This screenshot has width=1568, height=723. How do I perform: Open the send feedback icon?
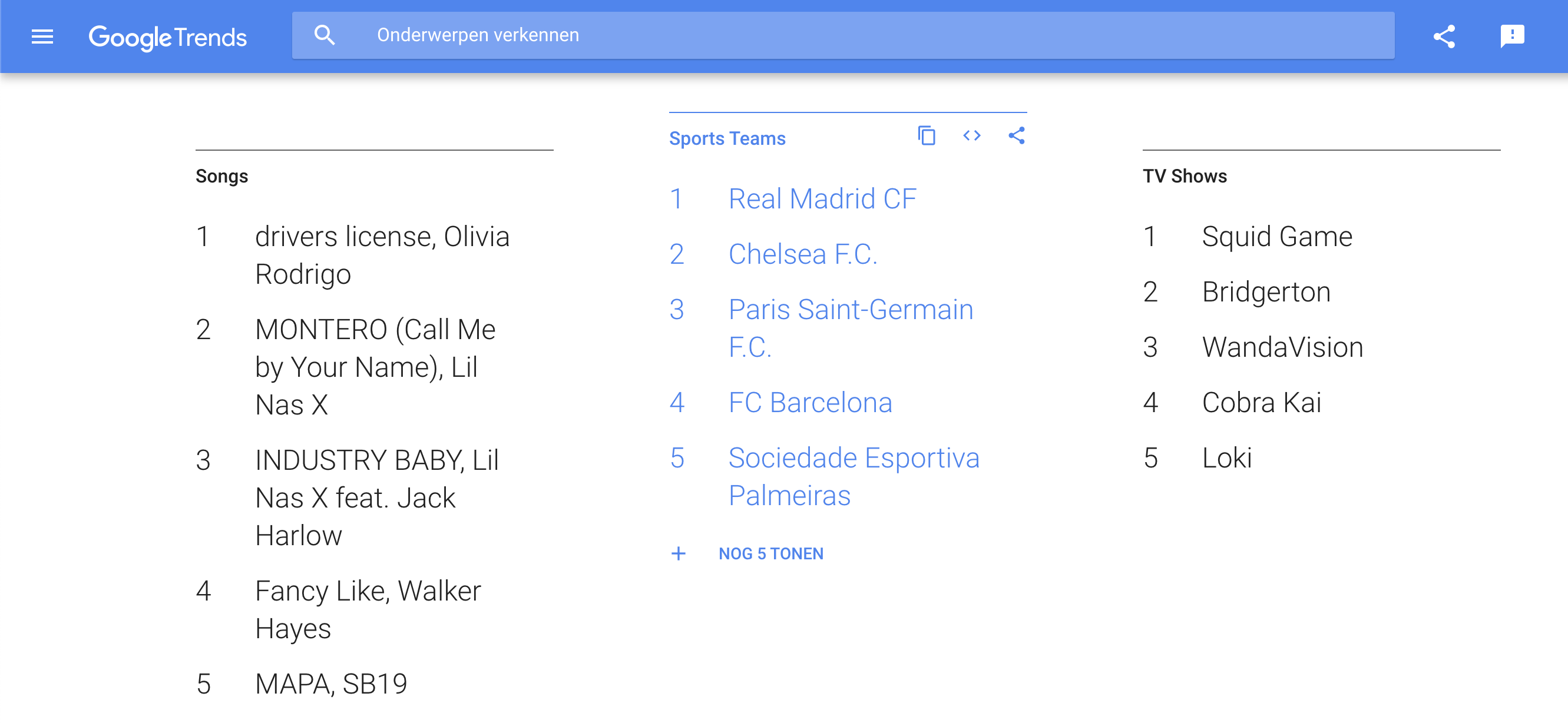(x=1512, y=37)
